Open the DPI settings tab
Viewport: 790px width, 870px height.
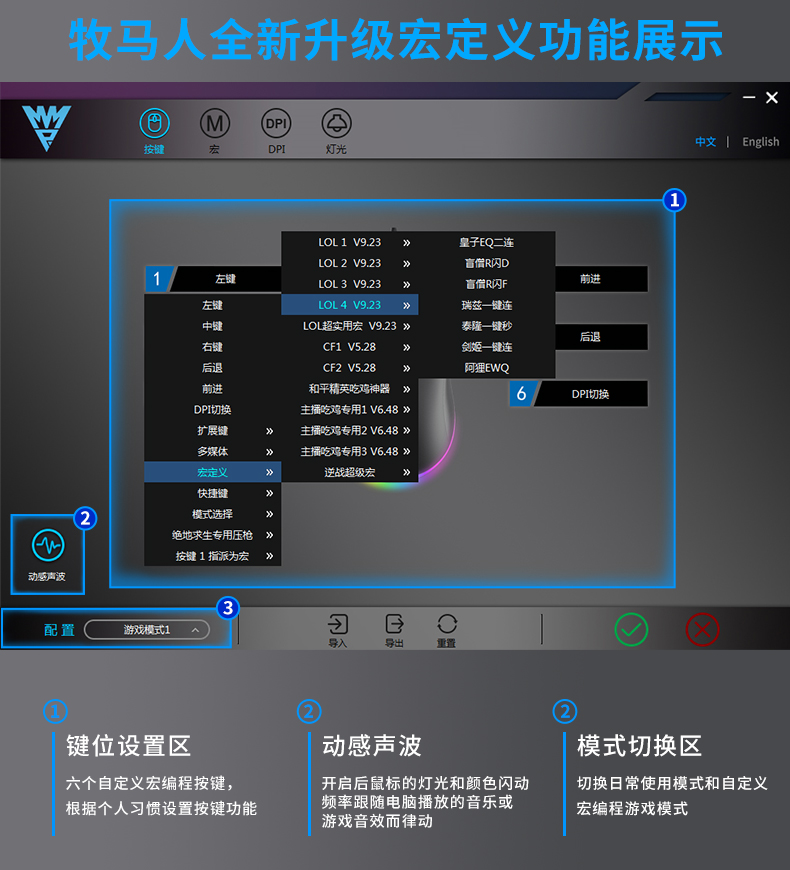[276, 131]
